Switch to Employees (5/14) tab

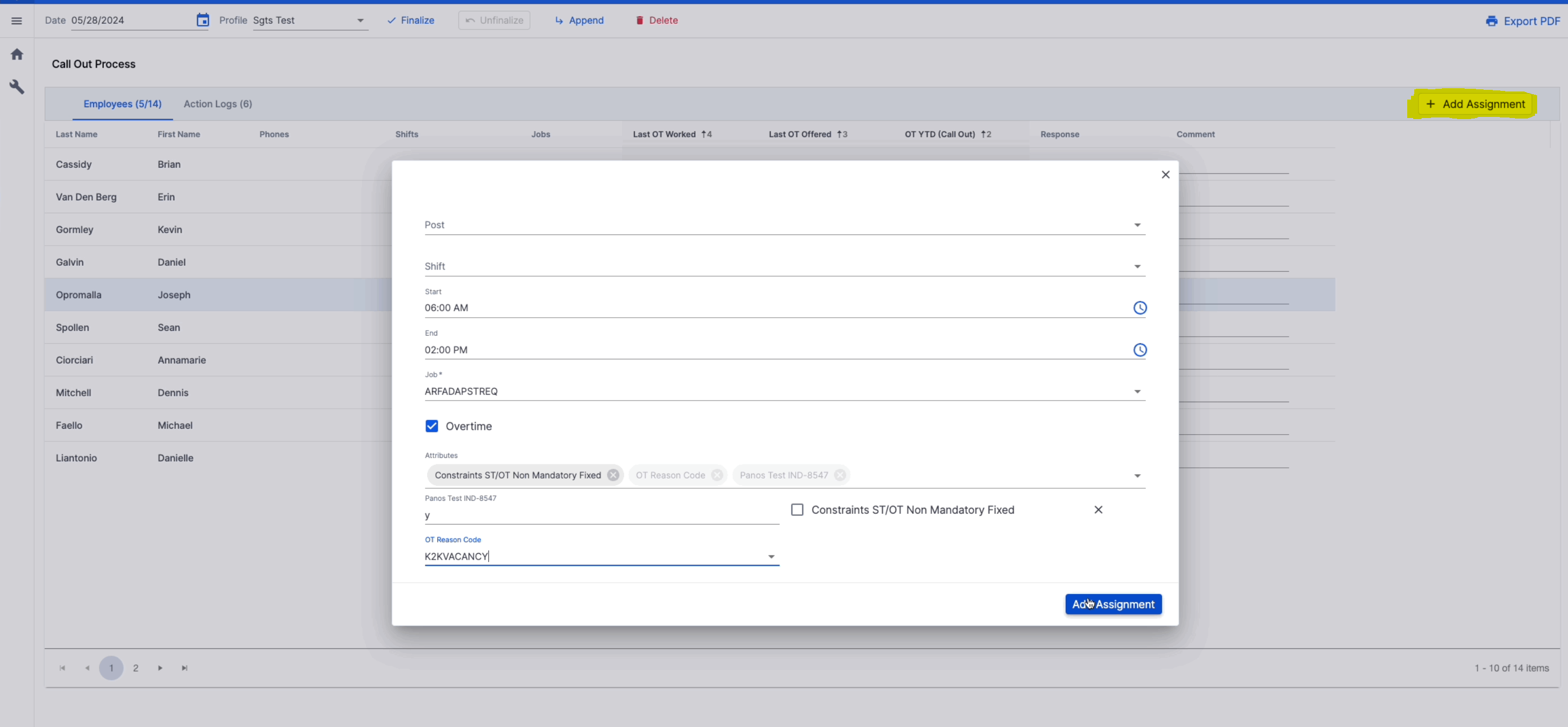[122, 104]
